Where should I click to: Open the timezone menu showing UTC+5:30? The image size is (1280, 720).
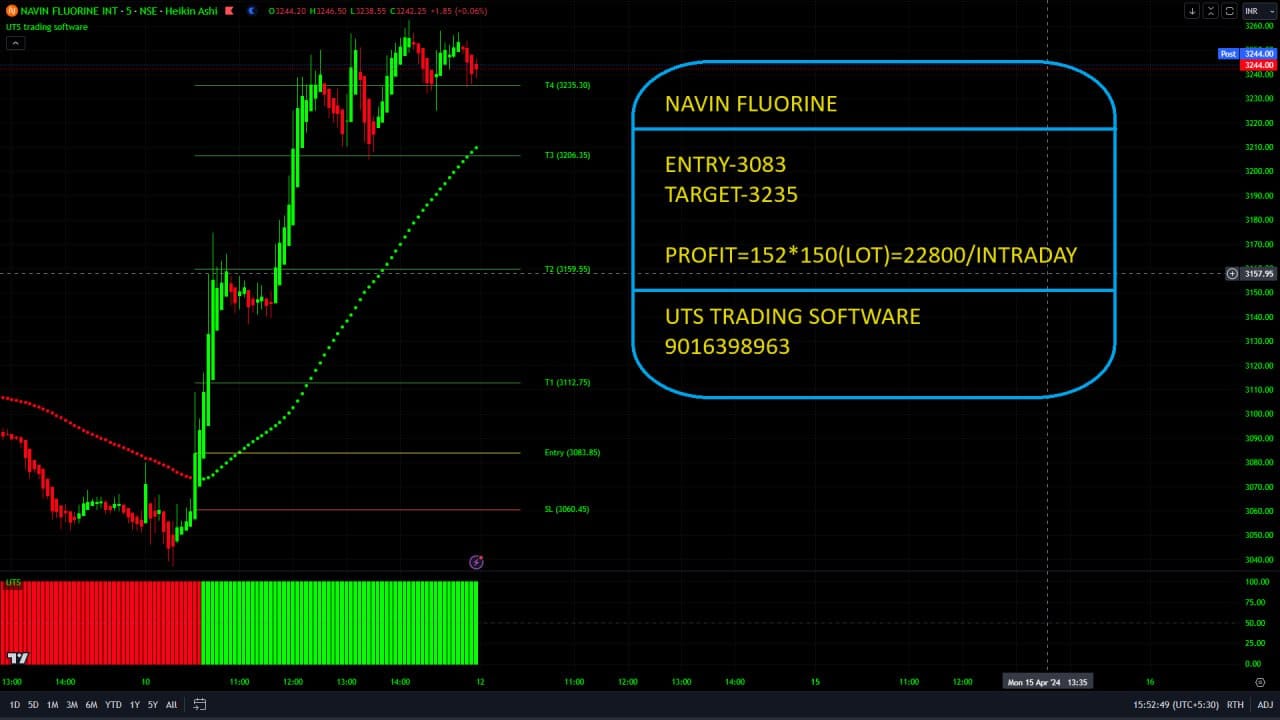tap(1176, 705)
